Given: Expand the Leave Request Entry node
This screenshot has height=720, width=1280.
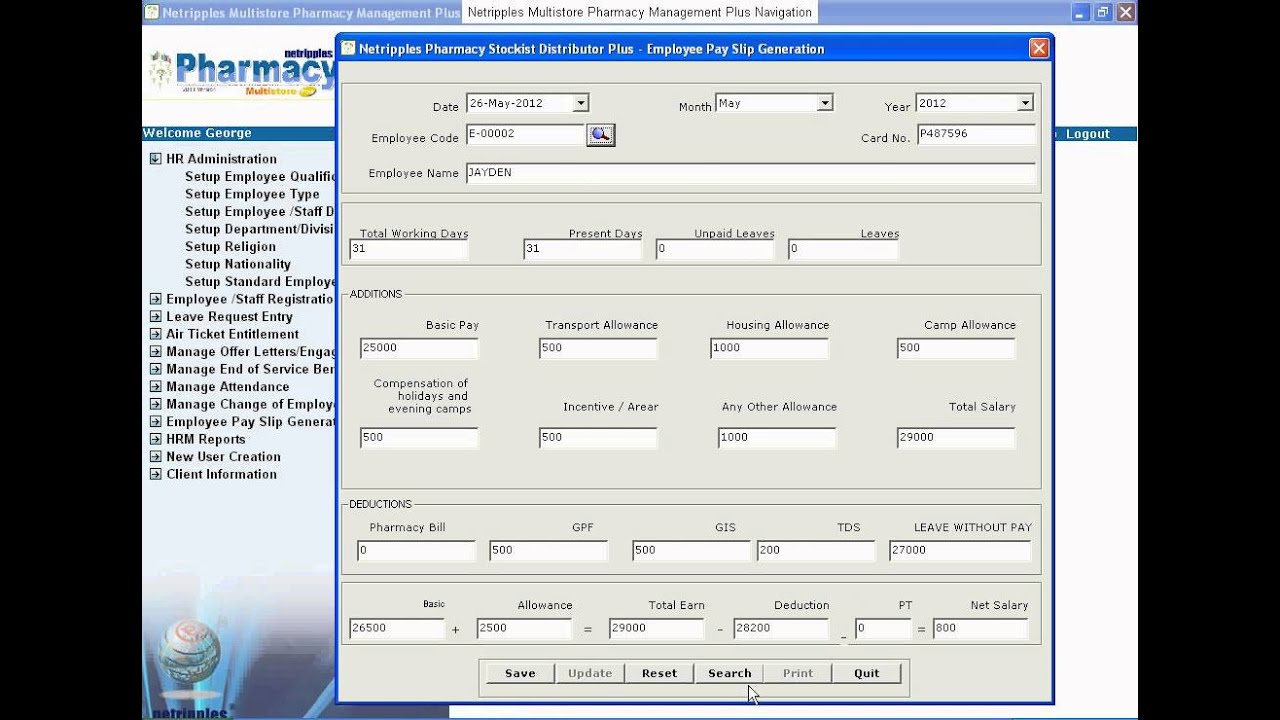Looking at the screenshot, I should [155, 317].
